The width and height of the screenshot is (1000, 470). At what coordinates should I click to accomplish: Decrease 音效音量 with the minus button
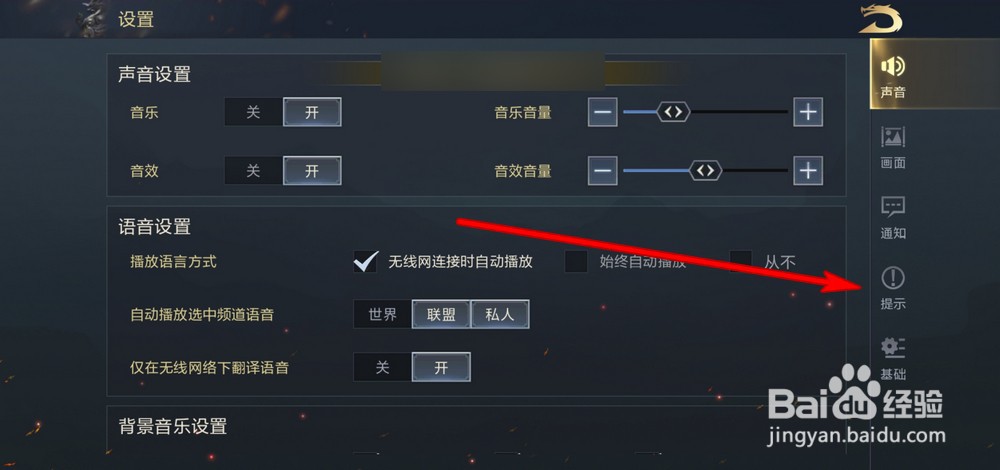click(x=603, y=171)
